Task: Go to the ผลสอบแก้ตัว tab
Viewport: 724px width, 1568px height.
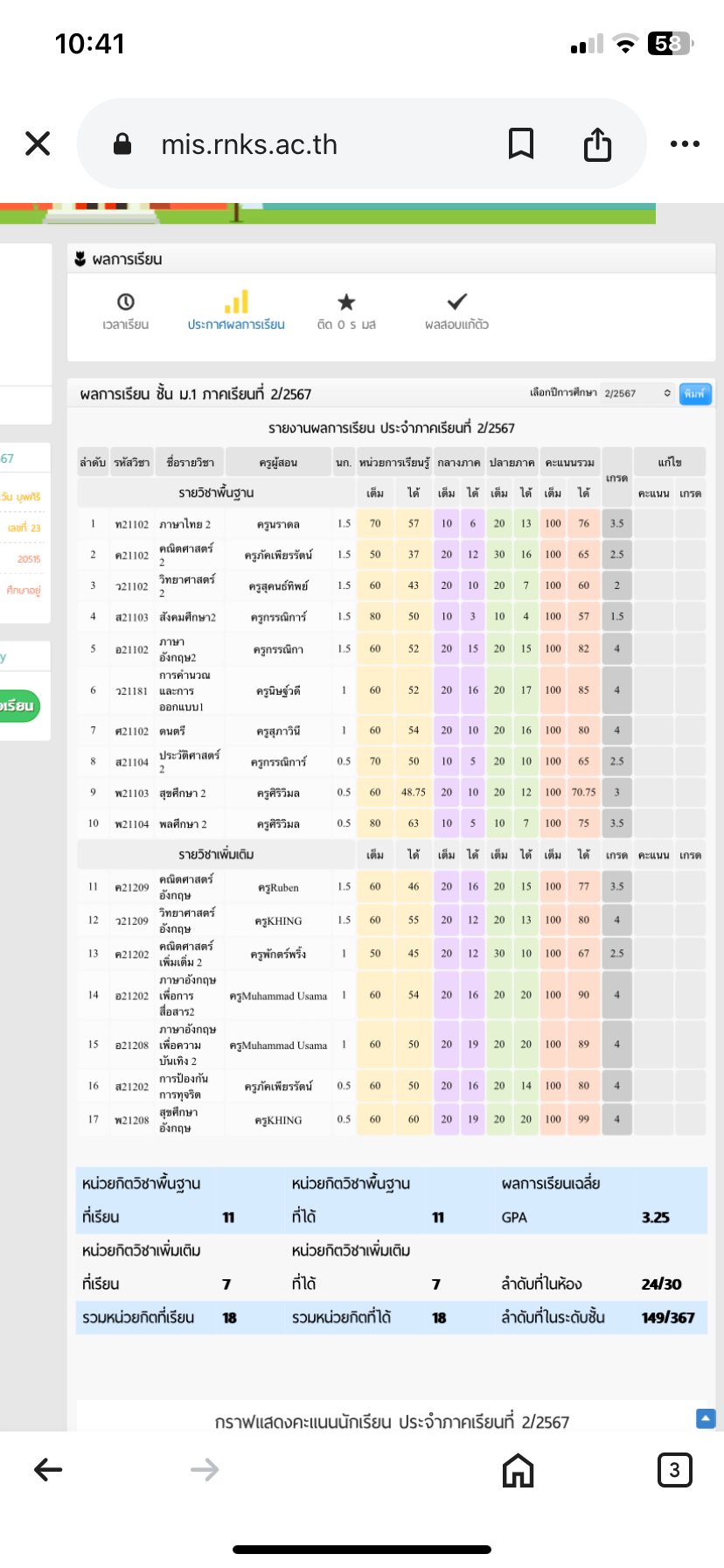Action: click(456, 311)
